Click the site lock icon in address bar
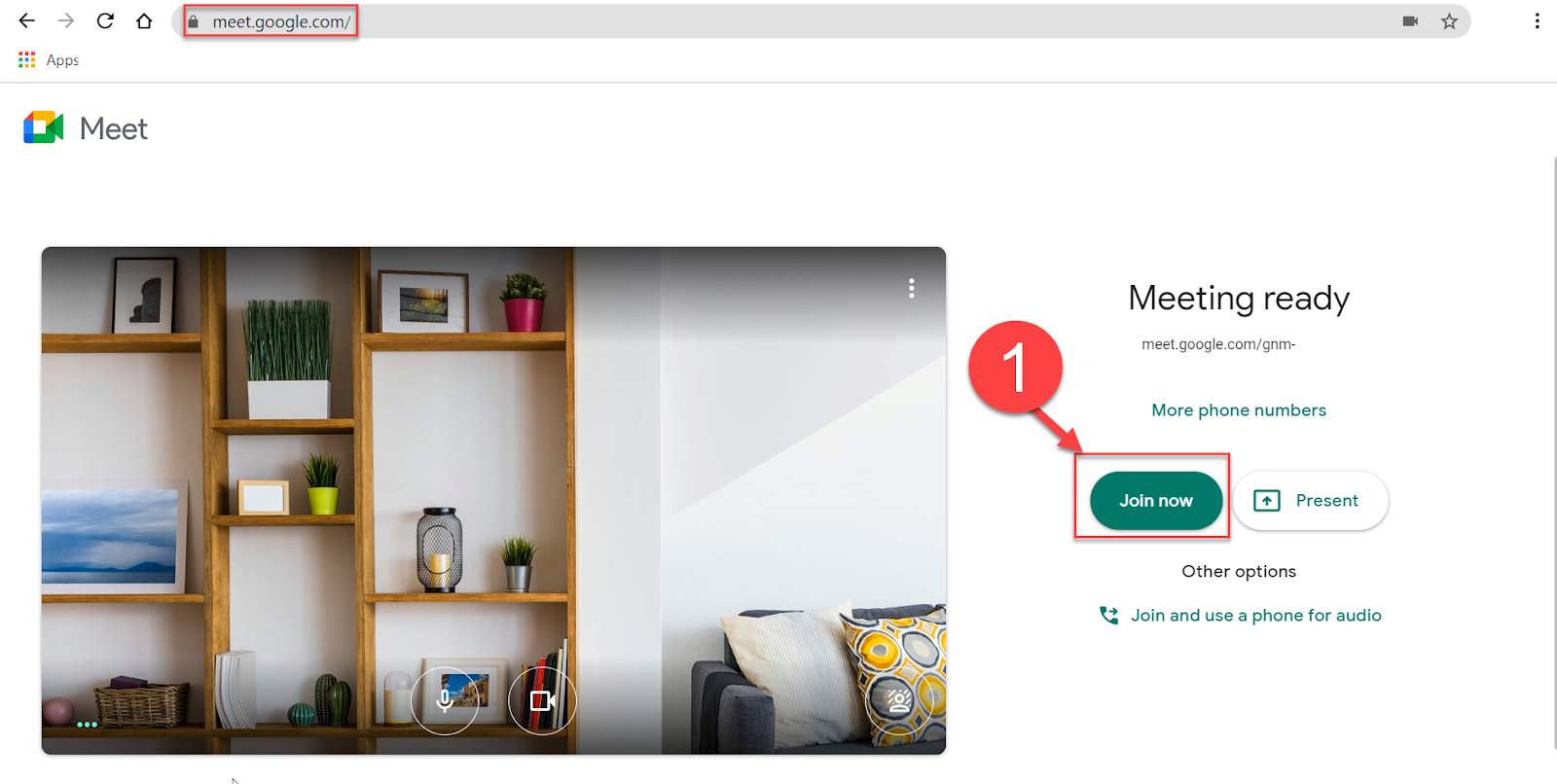Image resolution: width=1557 pixels, height=784 pixels. click(x=193, y=21)
